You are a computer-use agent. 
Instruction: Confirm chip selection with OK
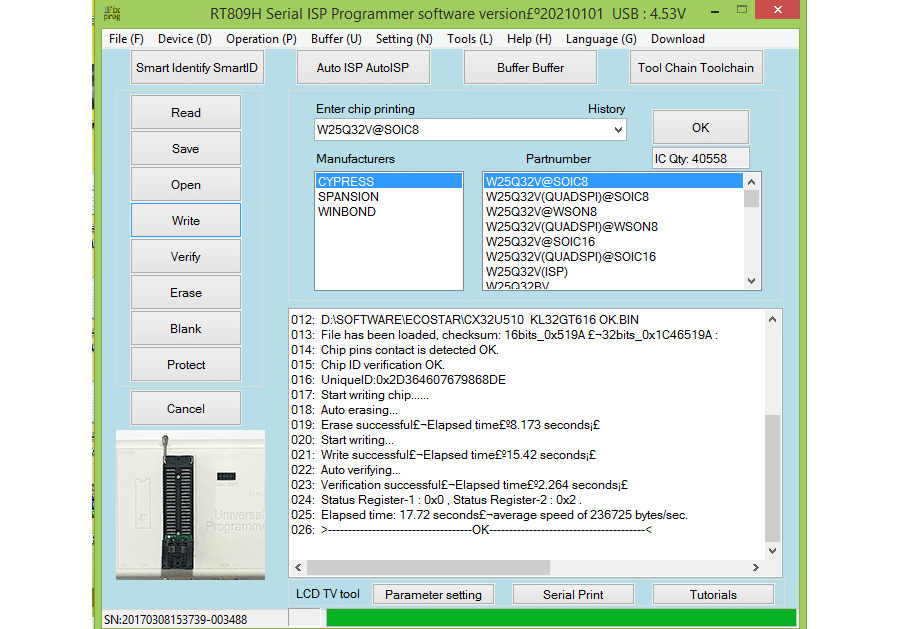pos(700,127)
